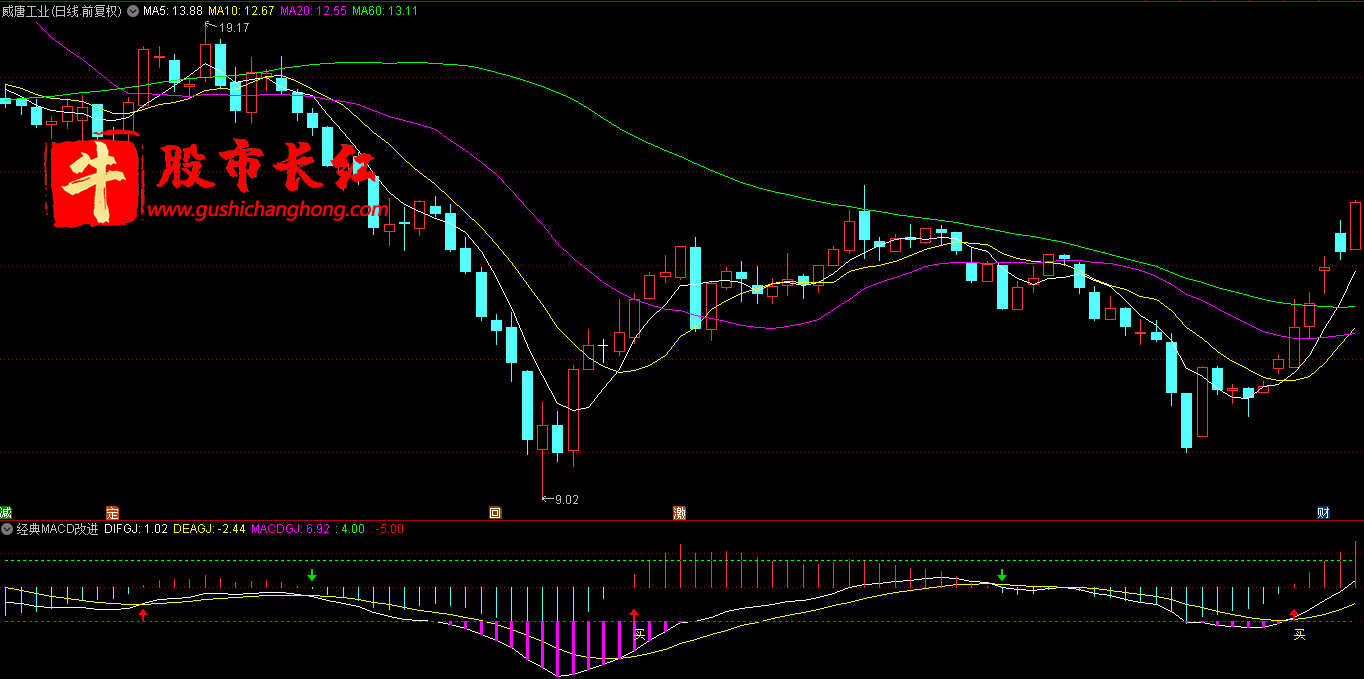The width and height of the screenshot is (1364, 679).
Task: Click the DIFGJ: 1.02 value label
Action: point(136,529)
